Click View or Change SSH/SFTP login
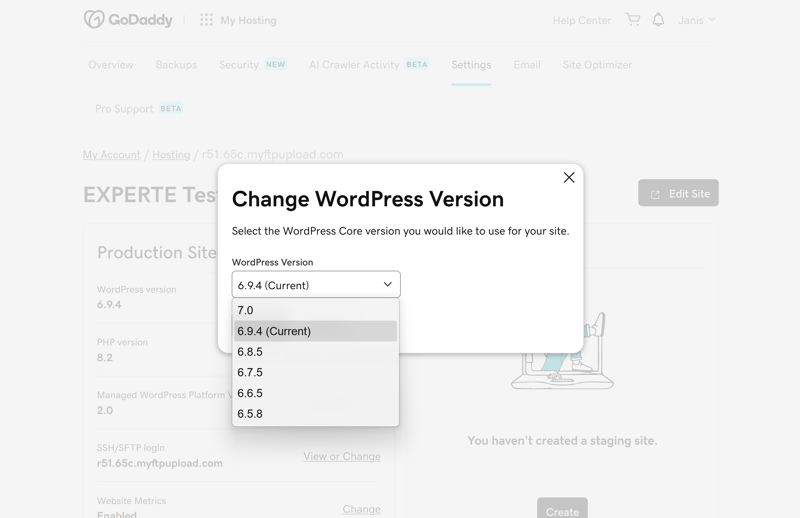 coord(342,456)
